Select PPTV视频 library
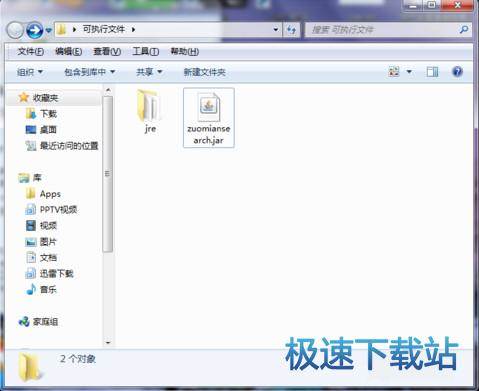Image resolution: width=479 pixels, height=391 pixels. click(x=58, y=210)
